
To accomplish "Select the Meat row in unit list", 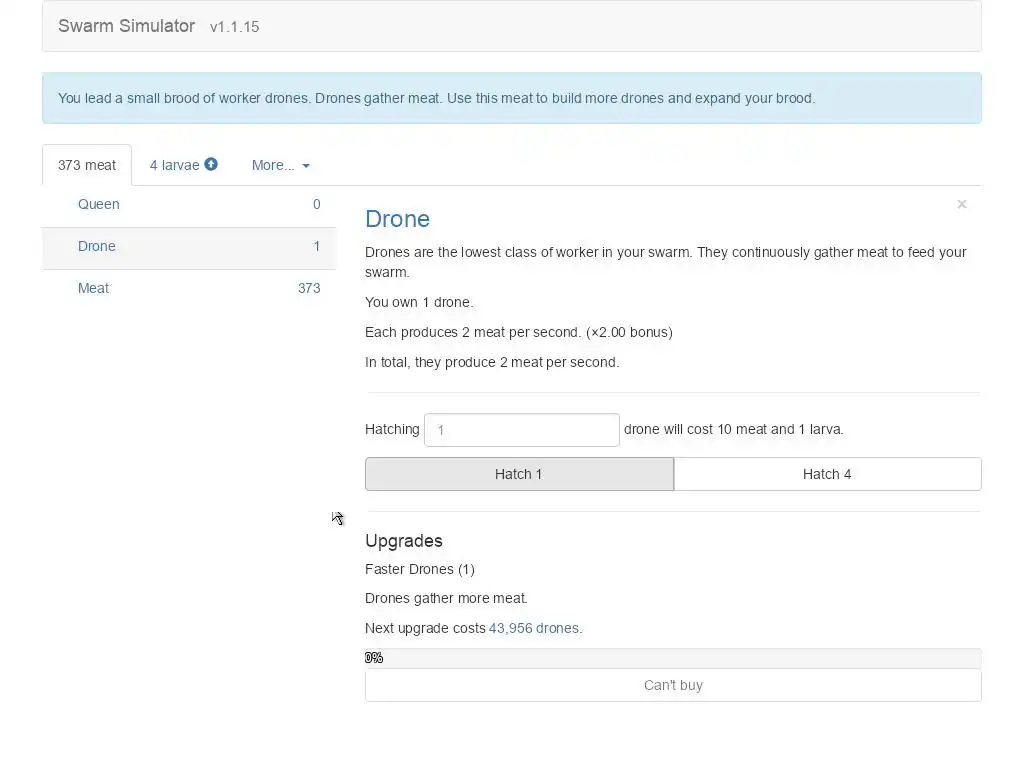I will [x=94, y=288].
